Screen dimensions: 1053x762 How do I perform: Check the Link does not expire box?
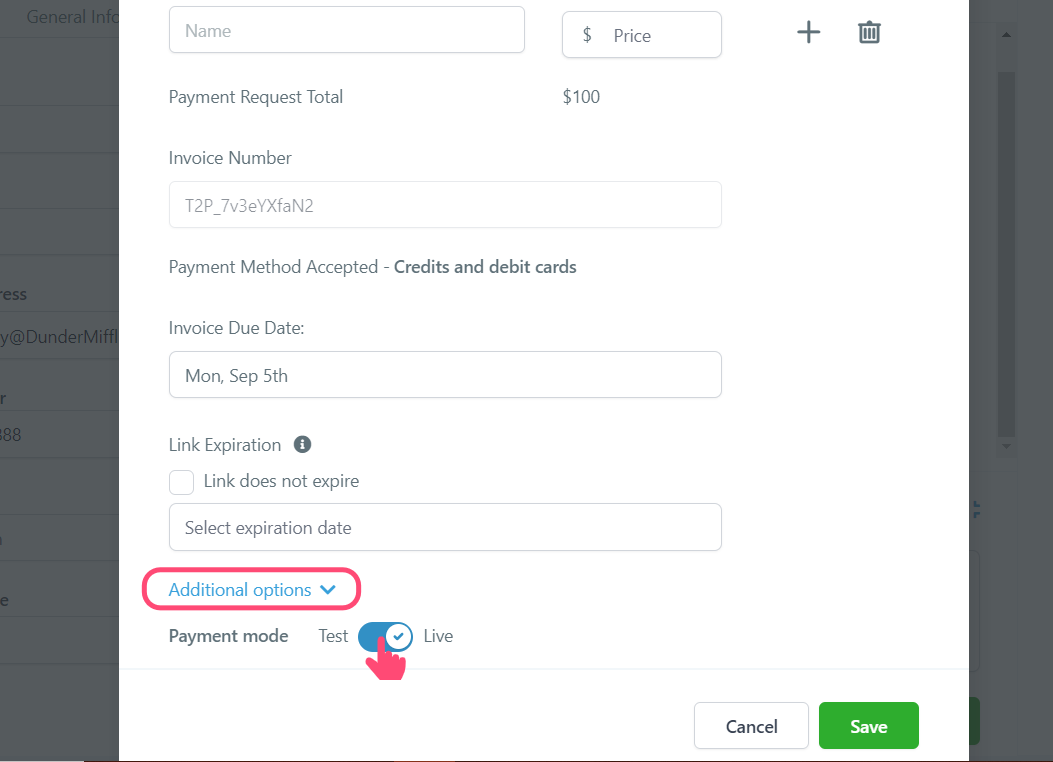tap(181, 482)
